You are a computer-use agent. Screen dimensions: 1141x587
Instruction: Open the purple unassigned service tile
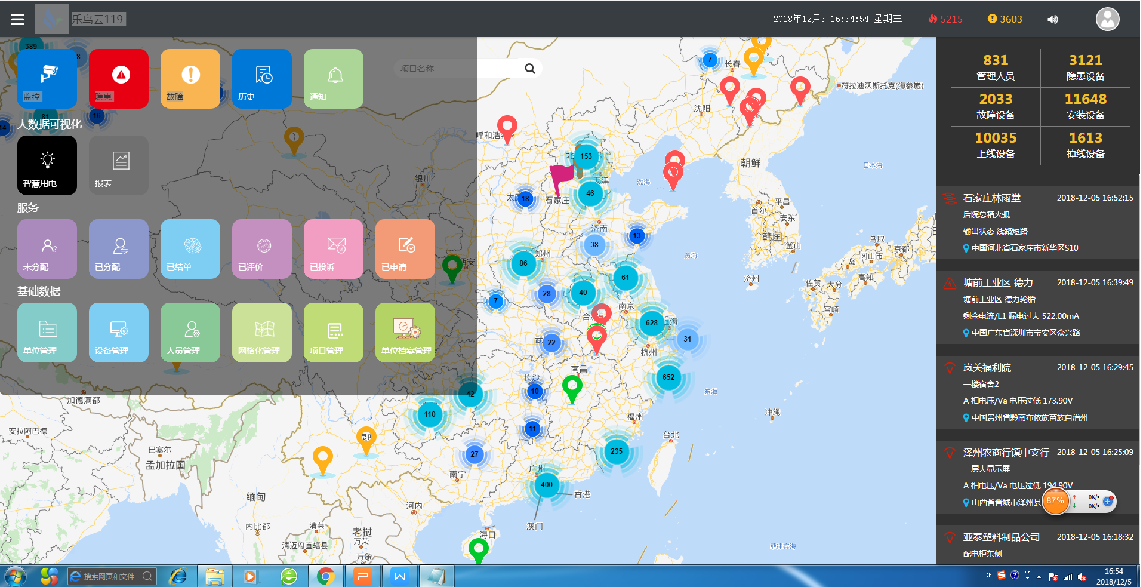tap(47, 249)
